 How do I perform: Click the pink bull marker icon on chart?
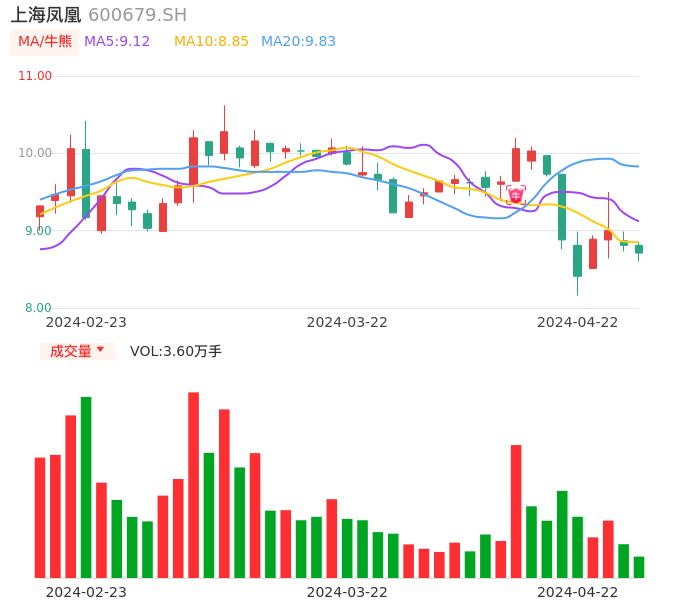[x=516, y=194]
